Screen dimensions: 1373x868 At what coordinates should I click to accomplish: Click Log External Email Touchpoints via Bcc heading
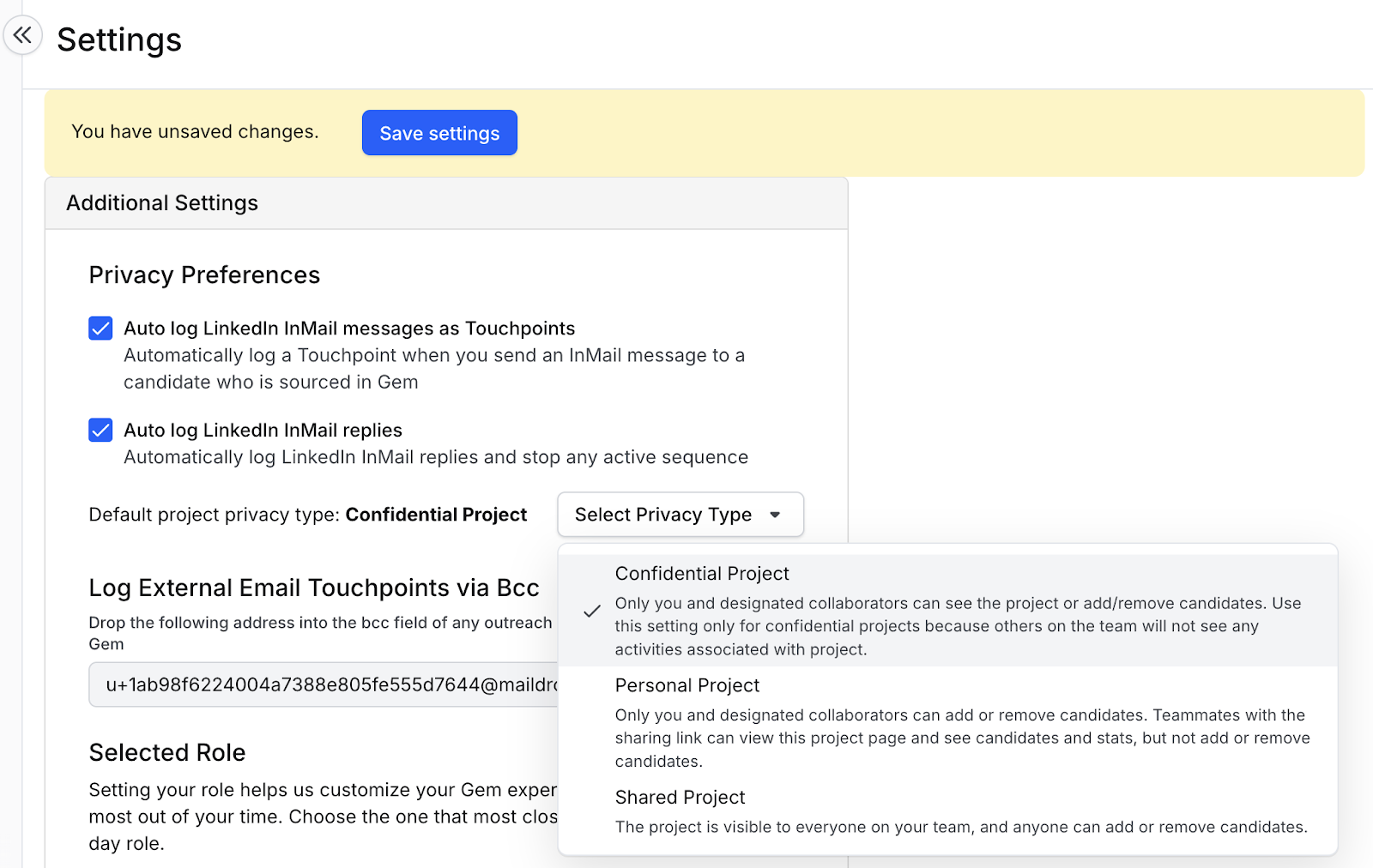tap(314, 588)
